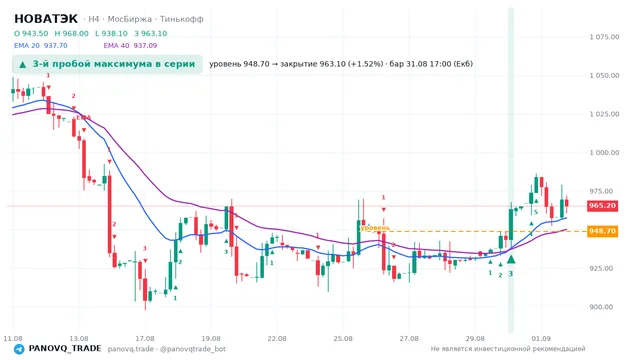Click the 900.00 price axis label
This screenshot has width=640, height=360.
(601, 307)
